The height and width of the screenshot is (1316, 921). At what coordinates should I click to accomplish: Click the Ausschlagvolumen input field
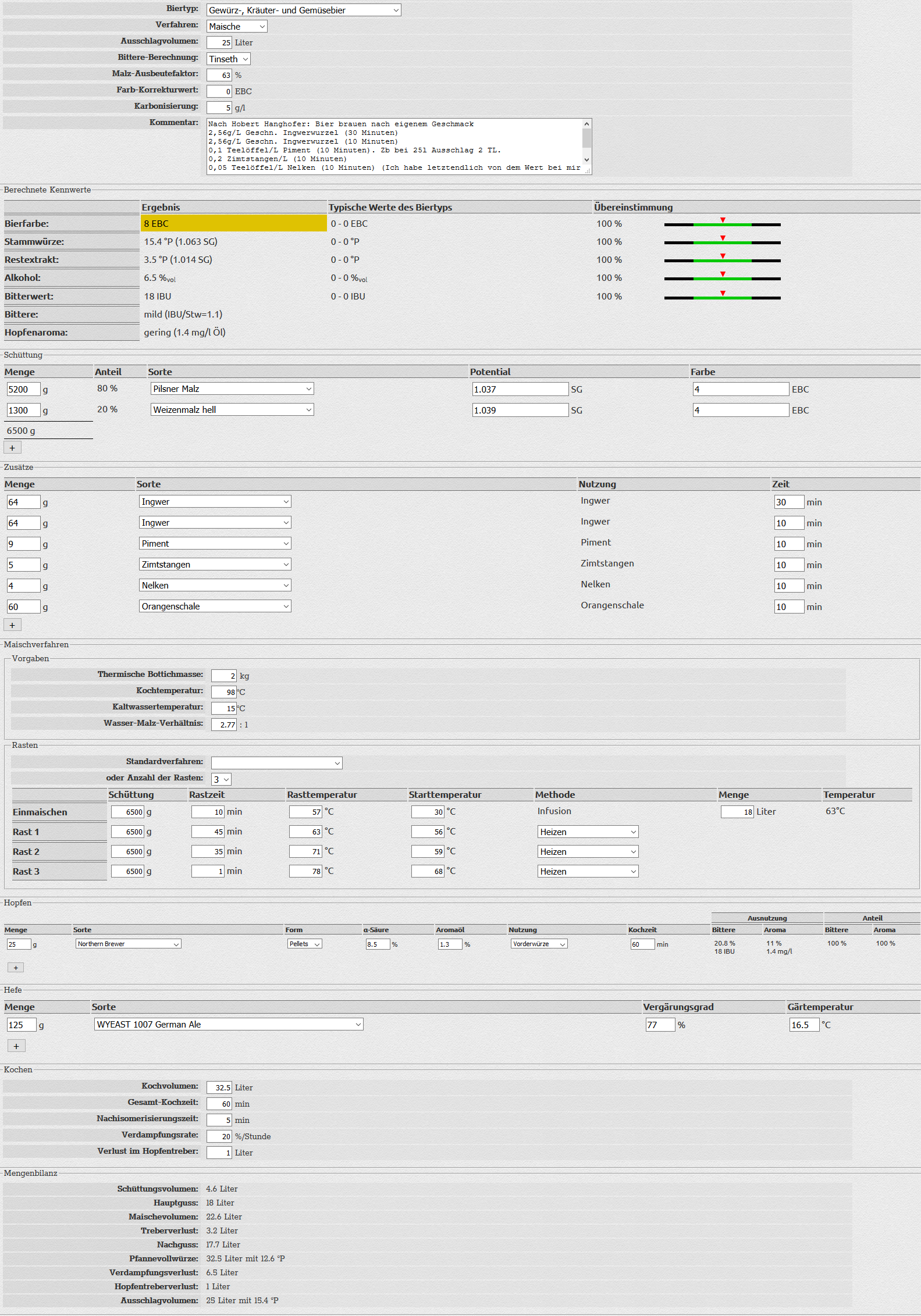tap(219, 43)
